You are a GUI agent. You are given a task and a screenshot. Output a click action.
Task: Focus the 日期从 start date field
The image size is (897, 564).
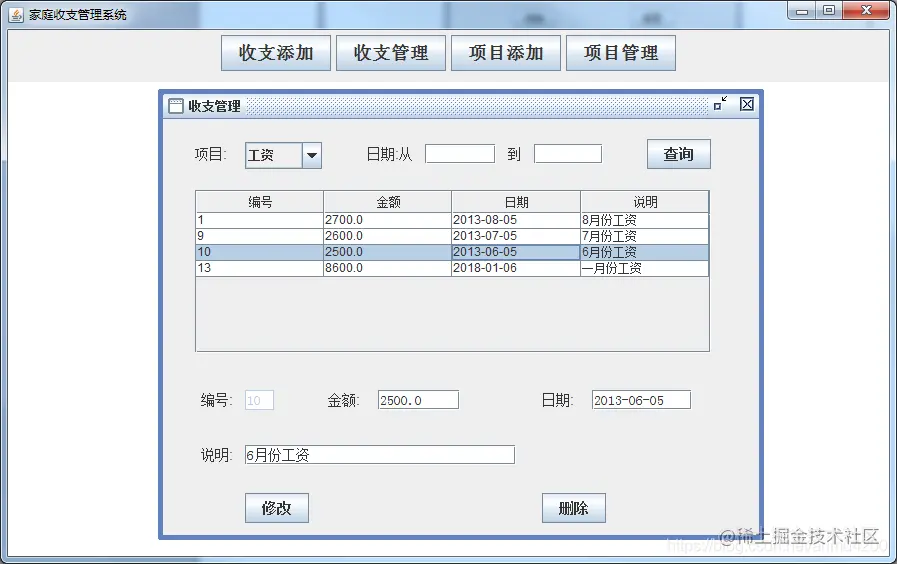460,154
